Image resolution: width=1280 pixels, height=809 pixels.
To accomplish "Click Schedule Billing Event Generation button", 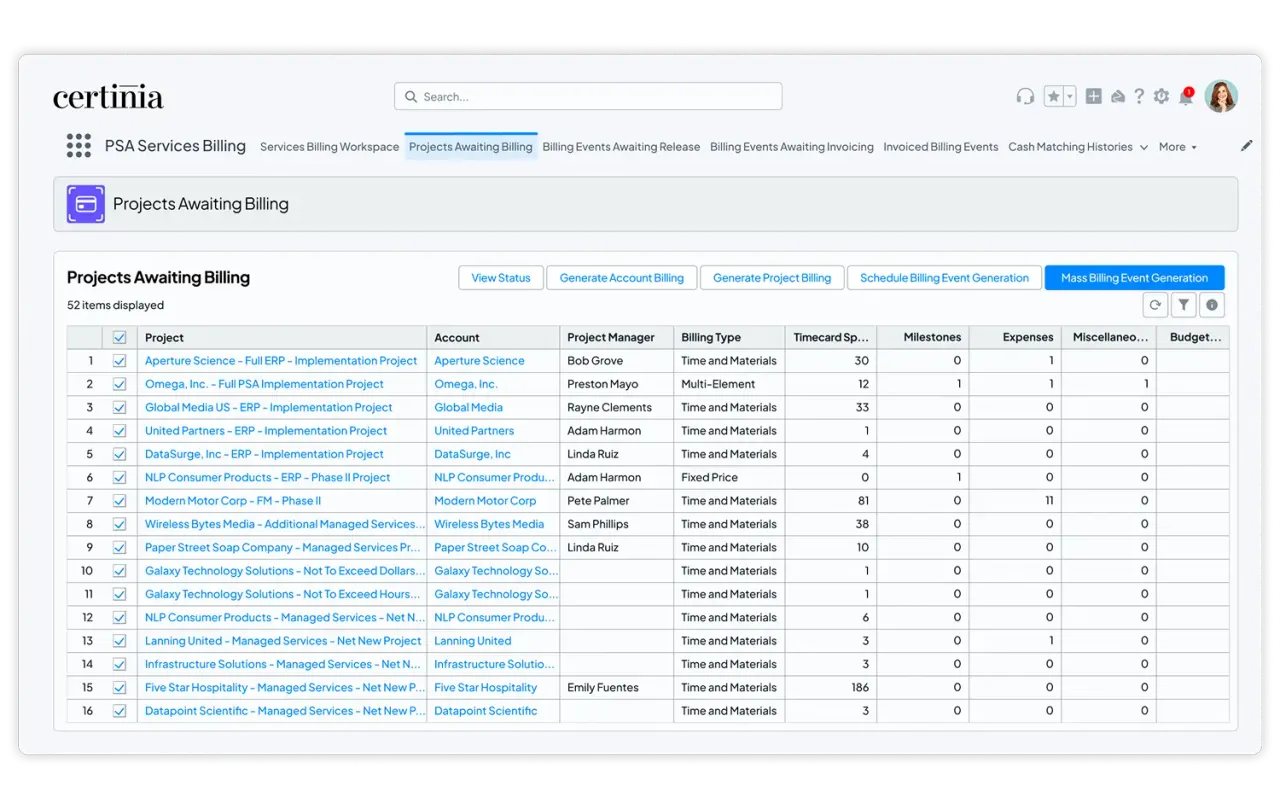I will tap(944, 278).
